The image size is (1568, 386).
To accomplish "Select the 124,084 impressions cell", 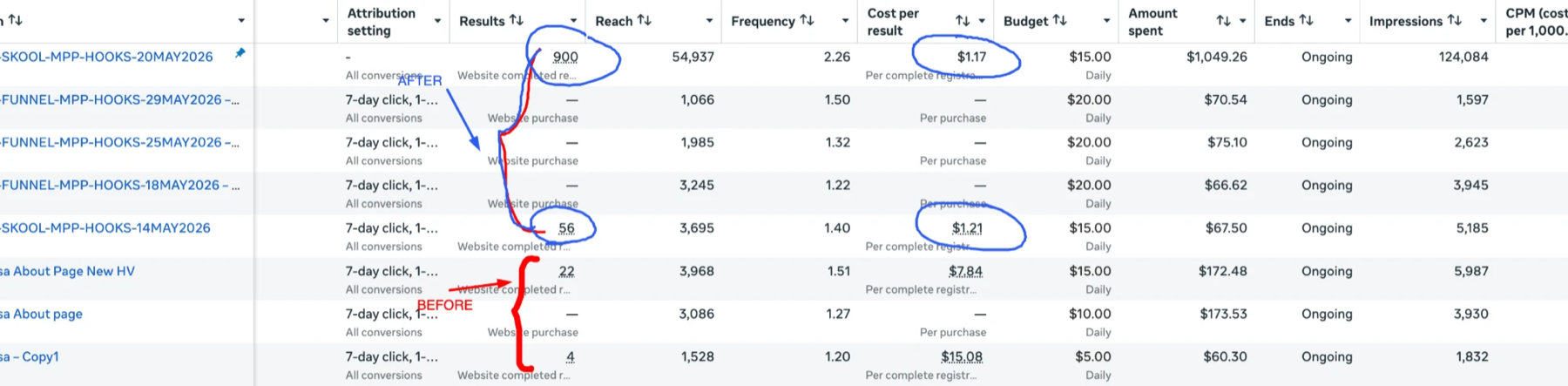I will pos(1463,57).
